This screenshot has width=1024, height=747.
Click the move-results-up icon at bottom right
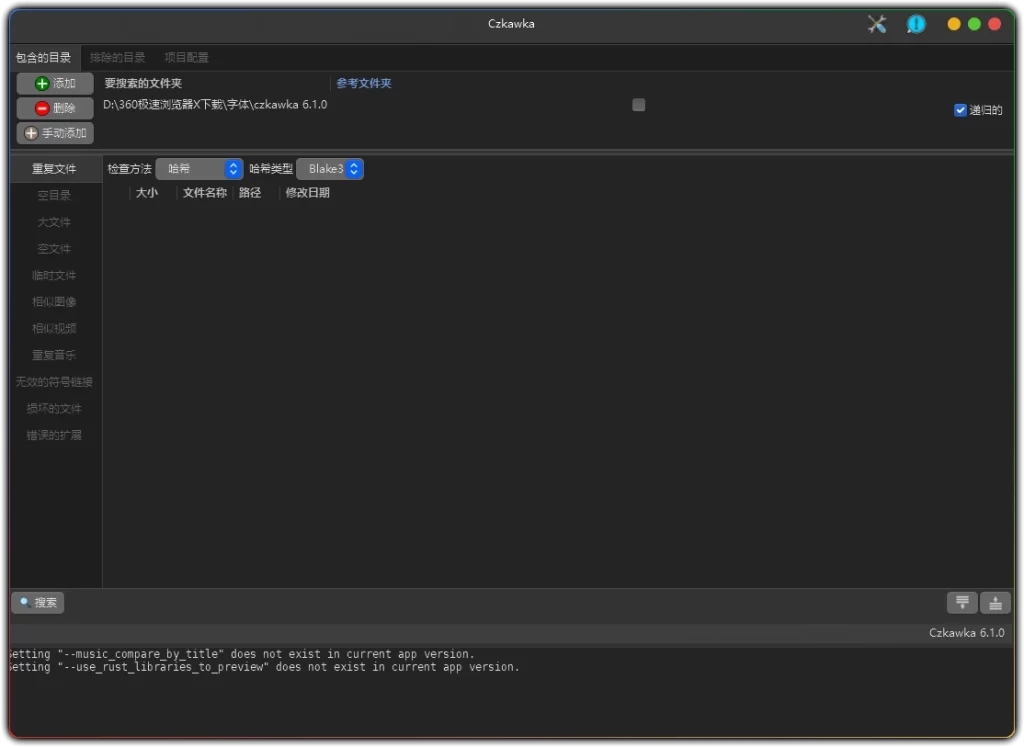click(995, 602)
